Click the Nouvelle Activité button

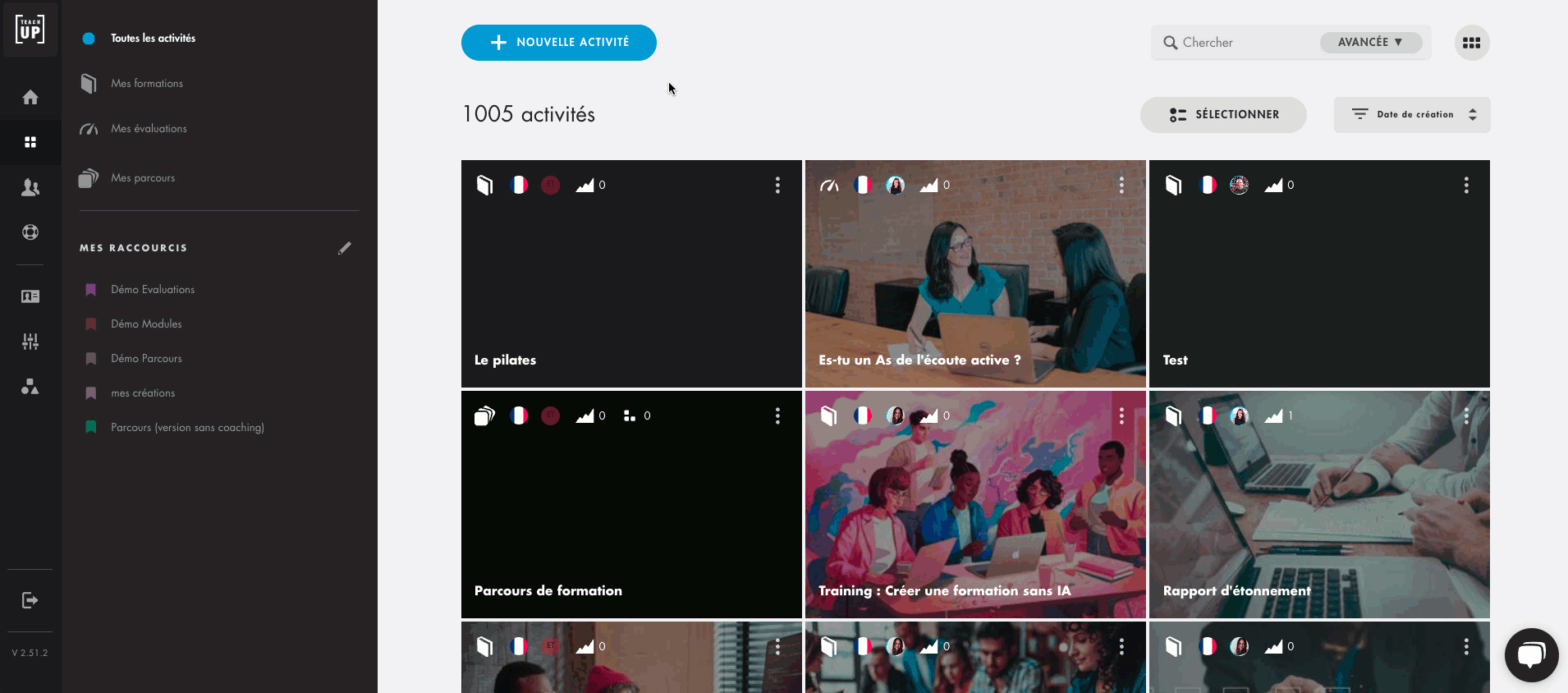point(558,43)
